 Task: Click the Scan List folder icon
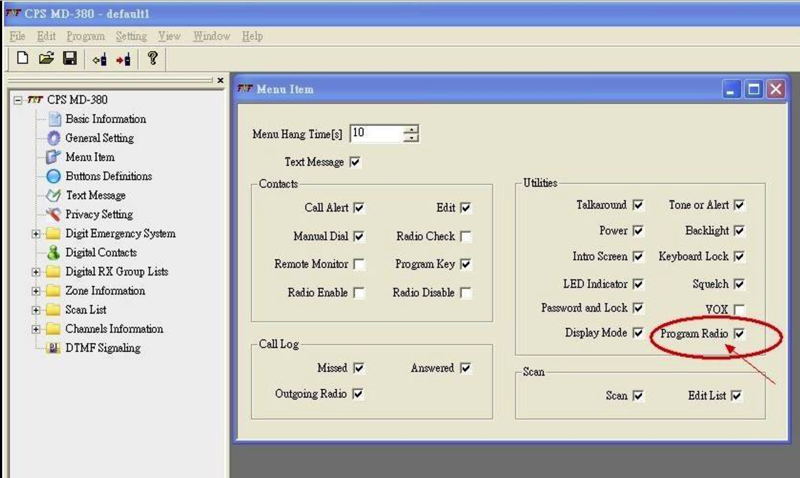(53, 310)
